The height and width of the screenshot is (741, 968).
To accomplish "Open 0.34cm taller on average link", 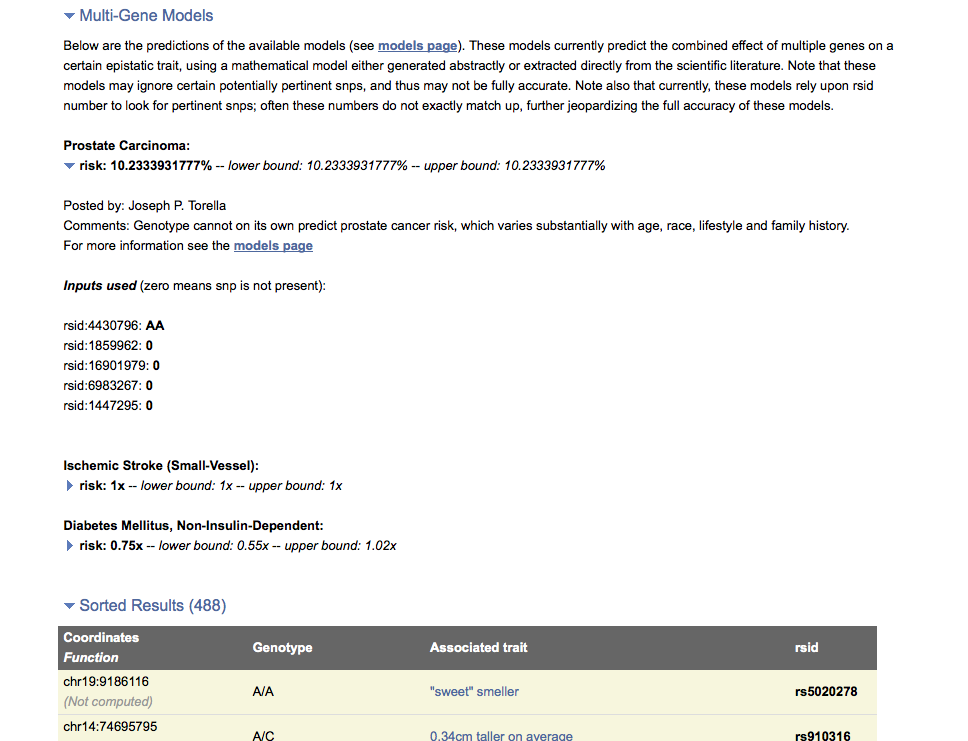I will [x=501, y=736].
